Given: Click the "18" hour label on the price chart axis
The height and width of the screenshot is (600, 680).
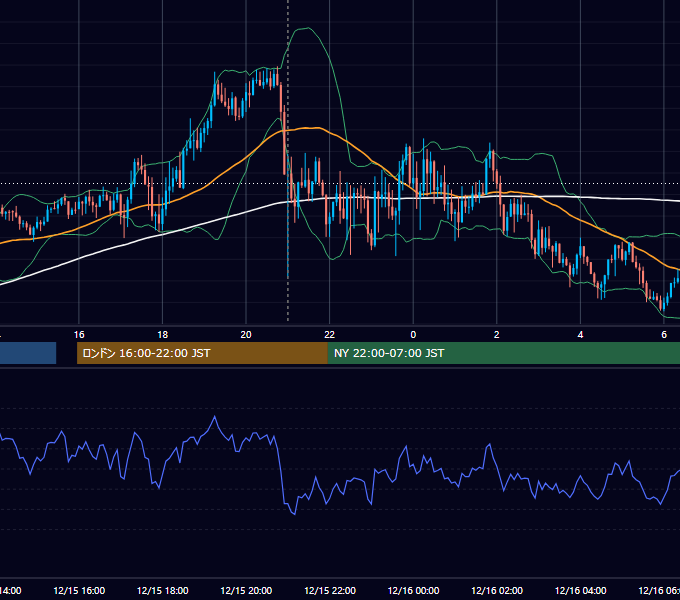Looking at the screenshot, I should [x=163, y=335].
